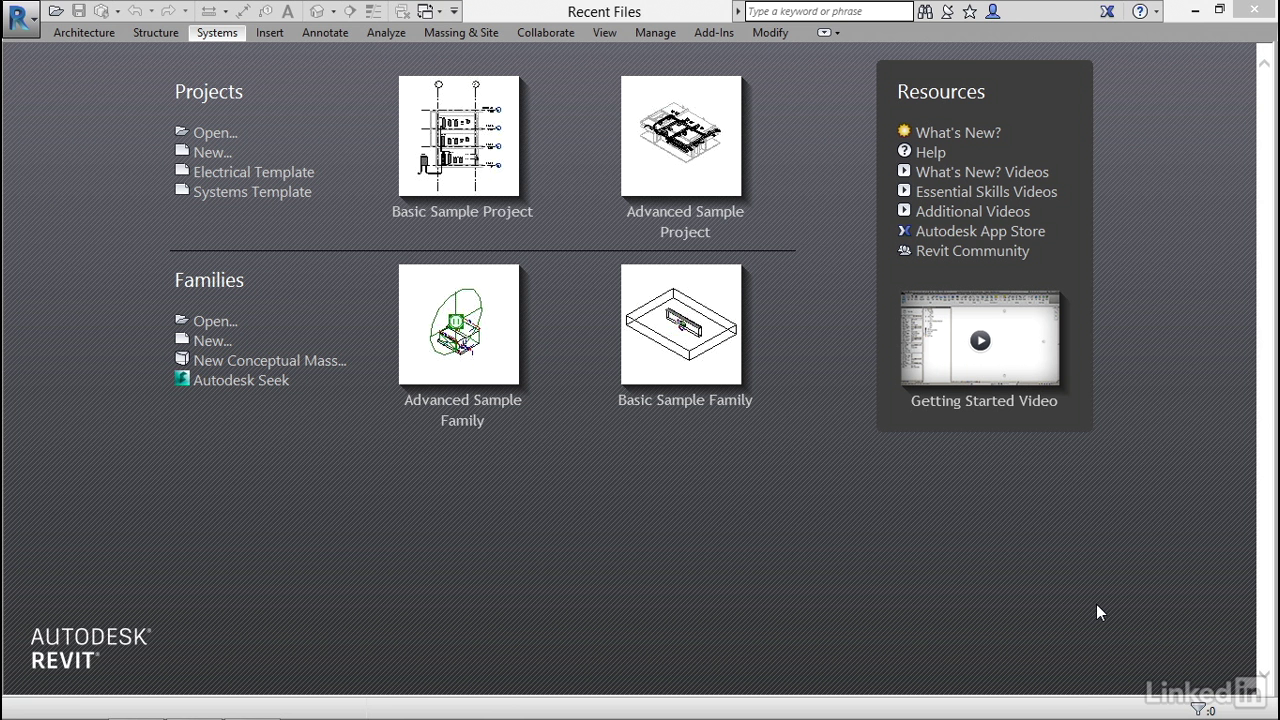Expand the Undo history dropdown arrow
1280x720 pixels.
pyautogui.click(x=151, y=11)
